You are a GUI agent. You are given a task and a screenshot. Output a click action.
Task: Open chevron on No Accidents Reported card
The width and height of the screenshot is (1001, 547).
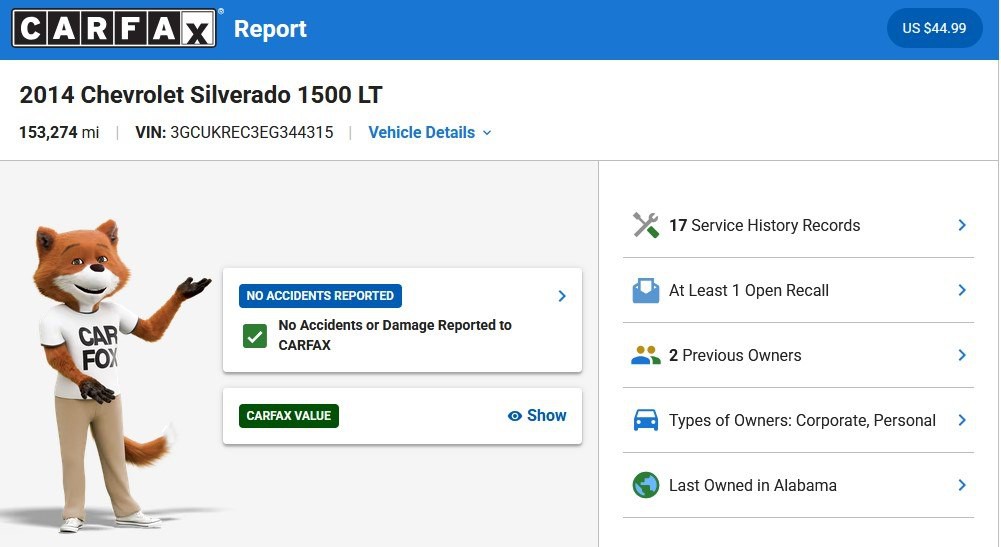tap(562, 296)
